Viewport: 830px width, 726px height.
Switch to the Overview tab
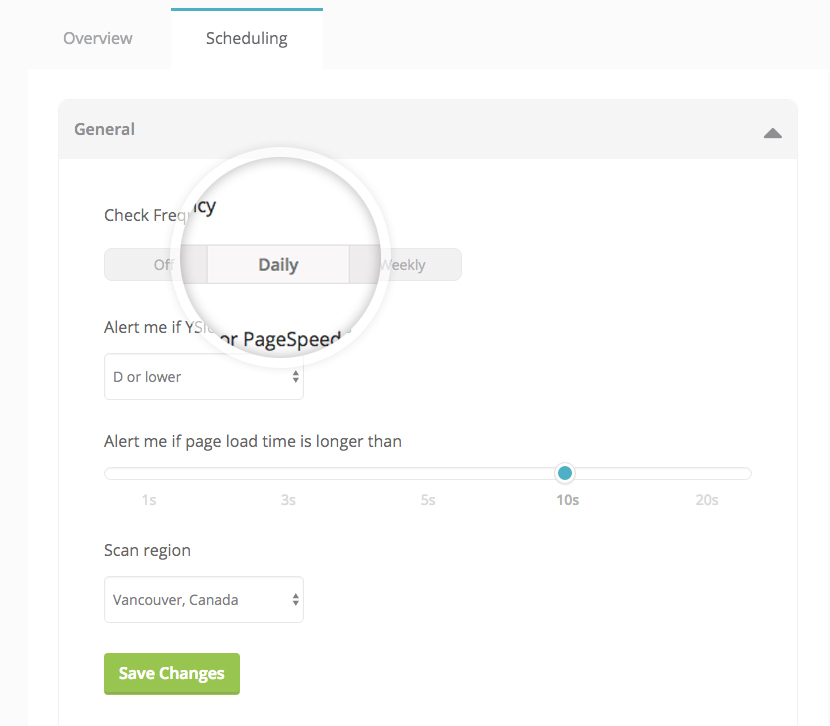coord(97,38)
